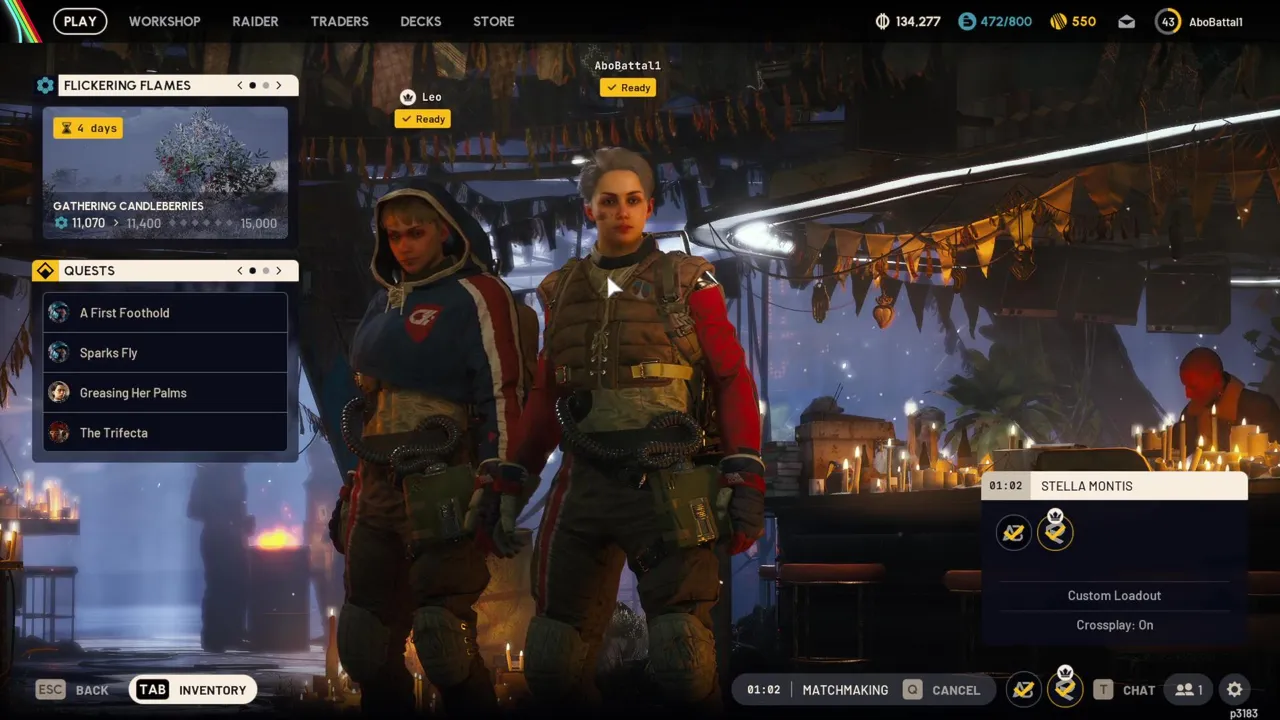This screenshot has height=720, width=1280.
Task: Open the A First Foothold quest
Action: click(165, 313)
